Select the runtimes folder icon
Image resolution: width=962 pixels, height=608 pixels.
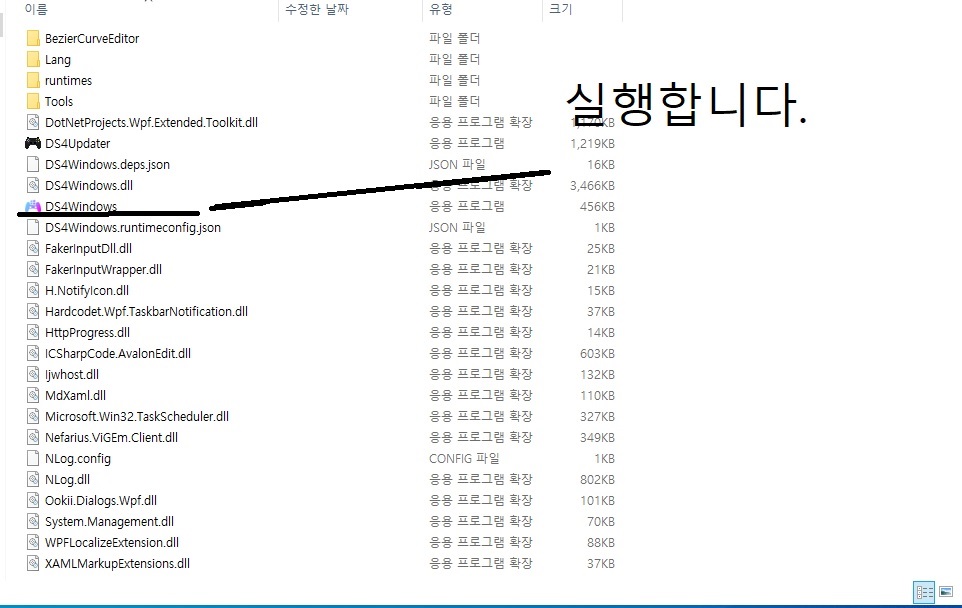click(x=33, y=80)
